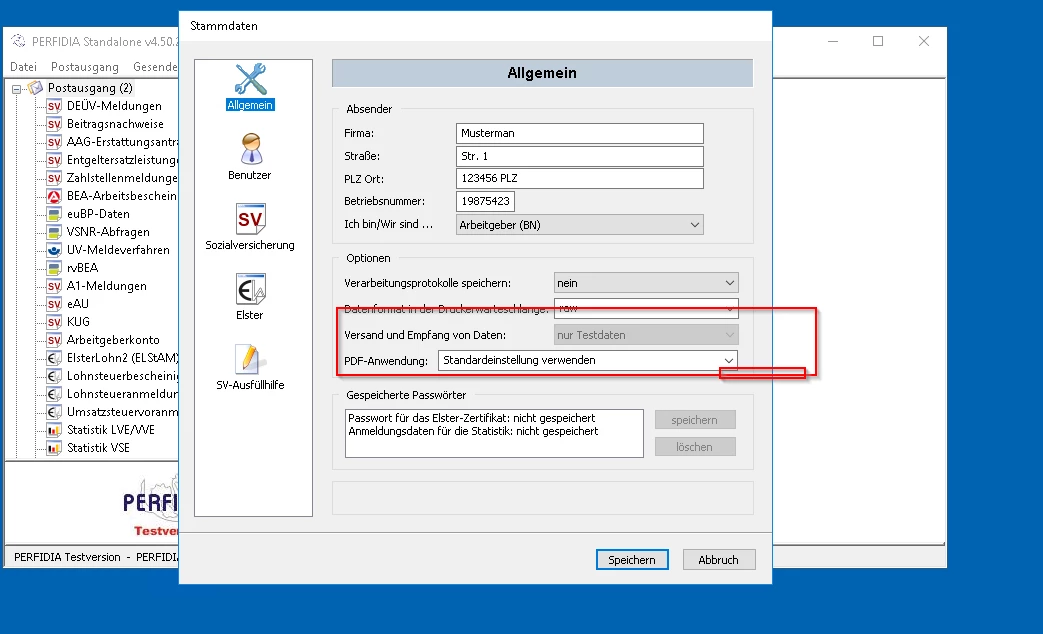
Task: Click the SV icon beside Entgeltersatzleistungen
Action: (x=55, y=160)
